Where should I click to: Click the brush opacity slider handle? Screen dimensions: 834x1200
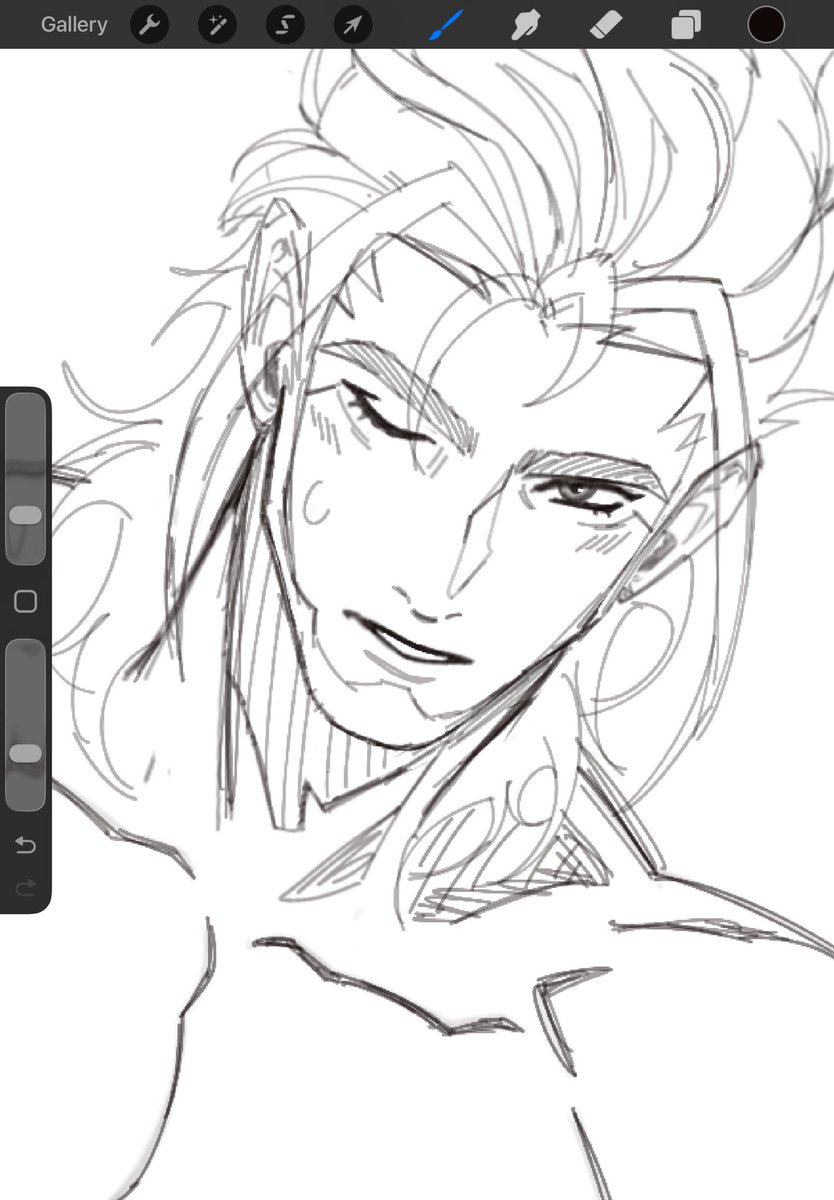pos(25,753)
